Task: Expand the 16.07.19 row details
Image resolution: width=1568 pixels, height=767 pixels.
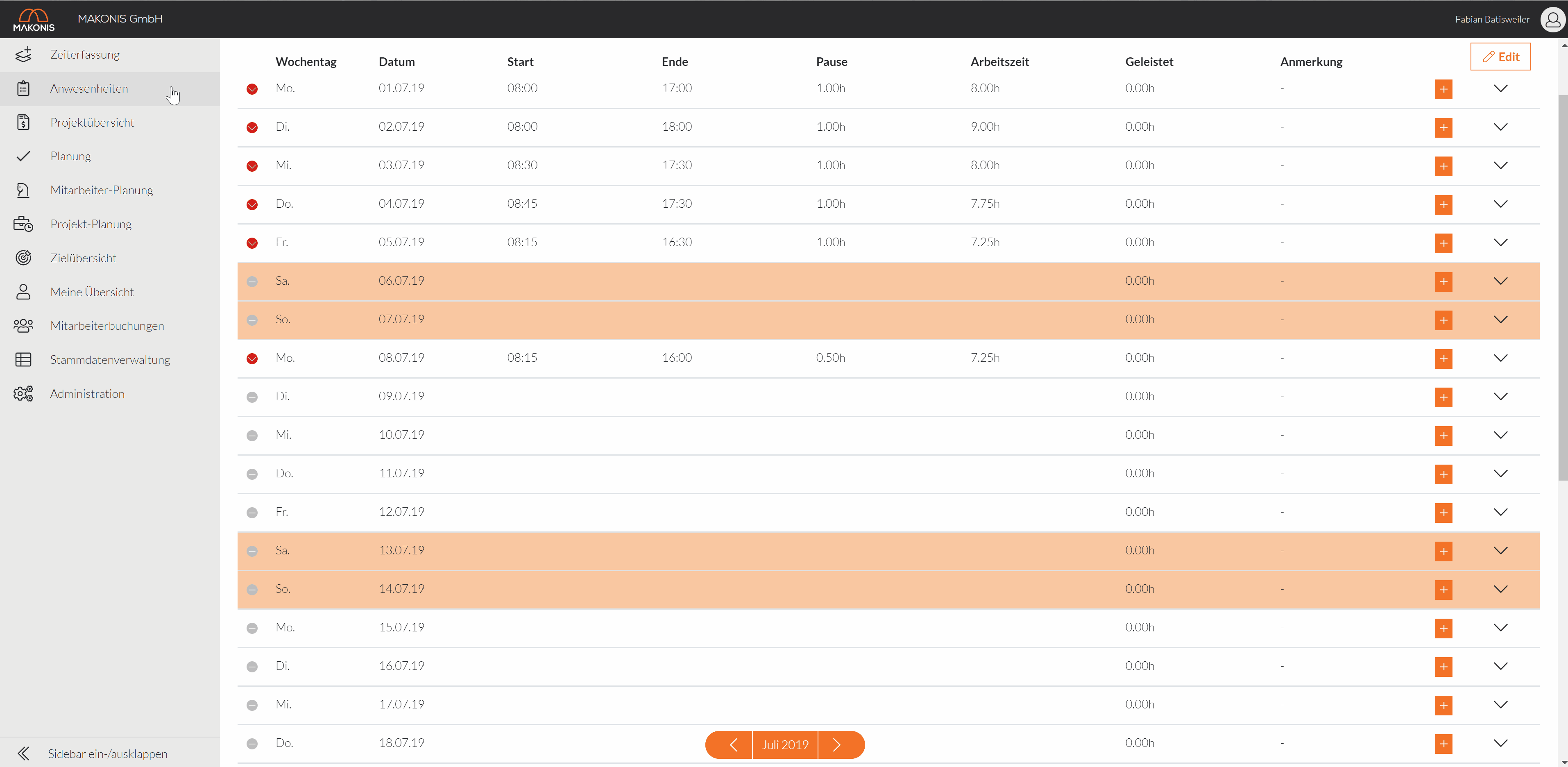Action: (1500, 666)
